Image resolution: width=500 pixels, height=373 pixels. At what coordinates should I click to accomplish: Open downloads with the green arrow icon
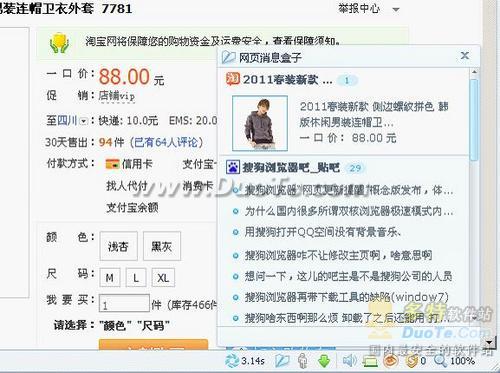tap(324, 361)
